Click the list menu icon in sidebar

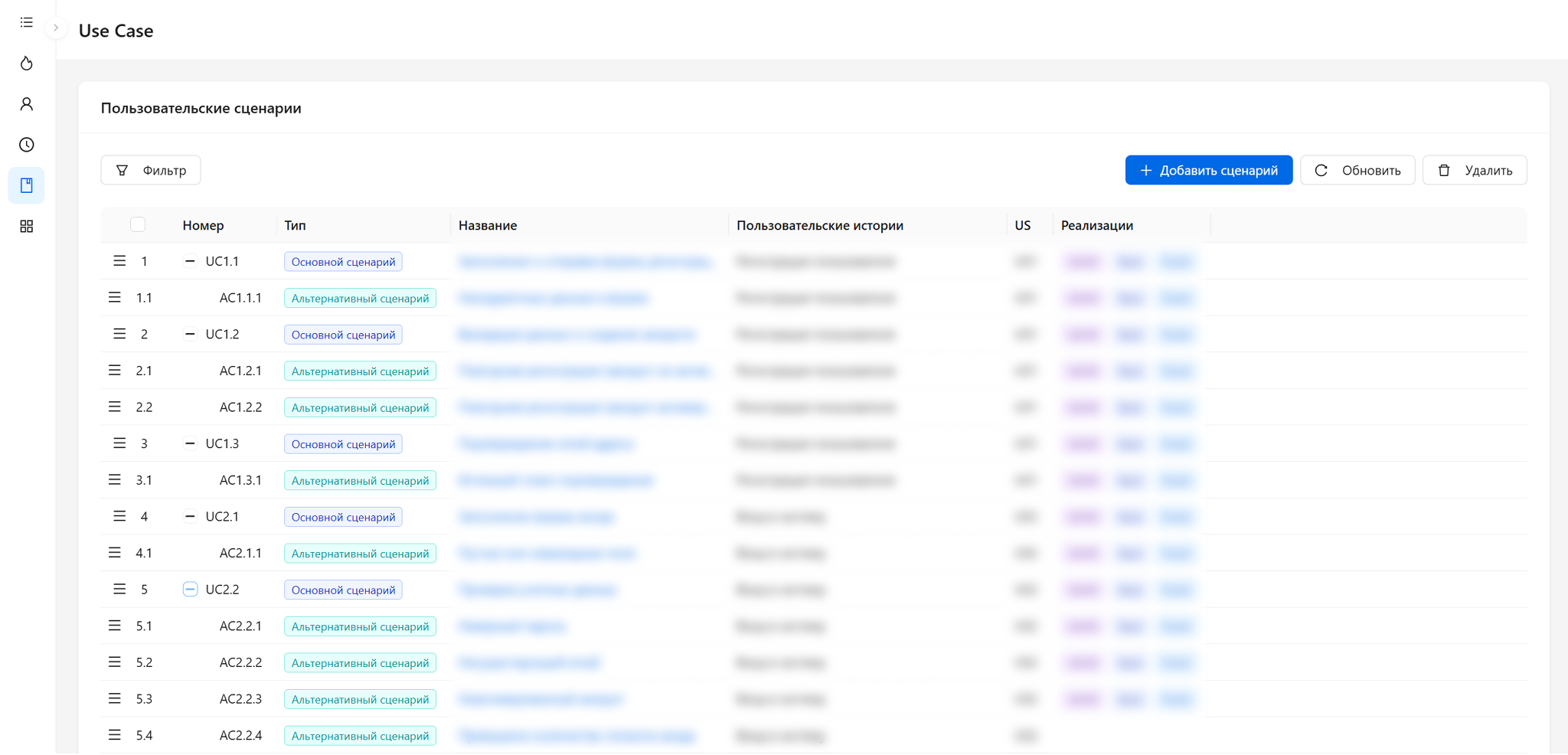pos(27,23)
